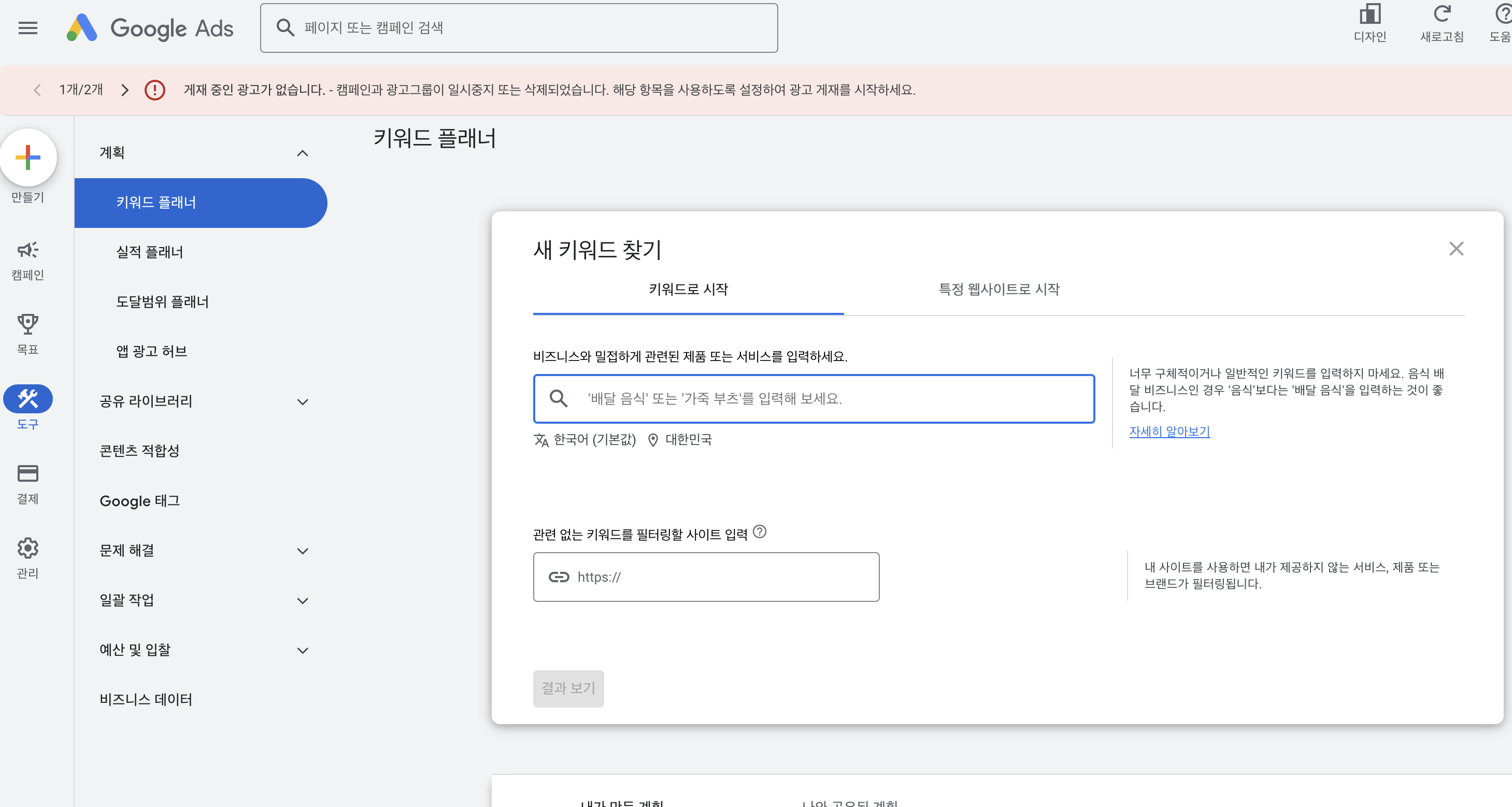Screen dimensions: 1512x807
Task: Select 실적 플래너 in the sidebar
Action: 149,252
